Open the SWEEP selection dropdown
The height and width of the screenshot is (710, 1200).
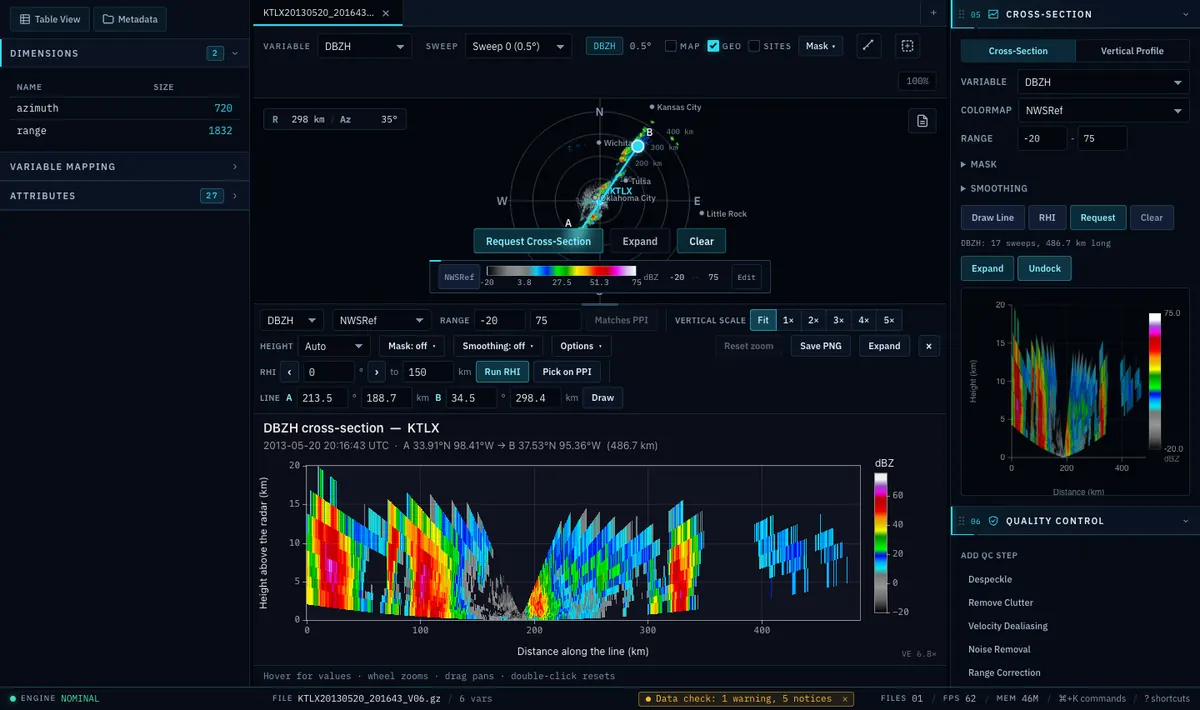click(518, 46)
